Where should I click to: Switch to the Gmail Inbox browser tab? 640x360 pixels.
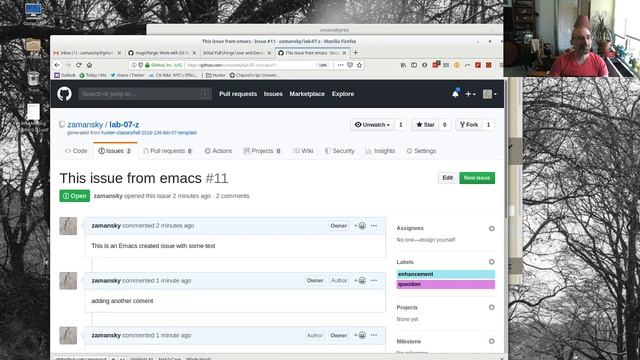87,53
